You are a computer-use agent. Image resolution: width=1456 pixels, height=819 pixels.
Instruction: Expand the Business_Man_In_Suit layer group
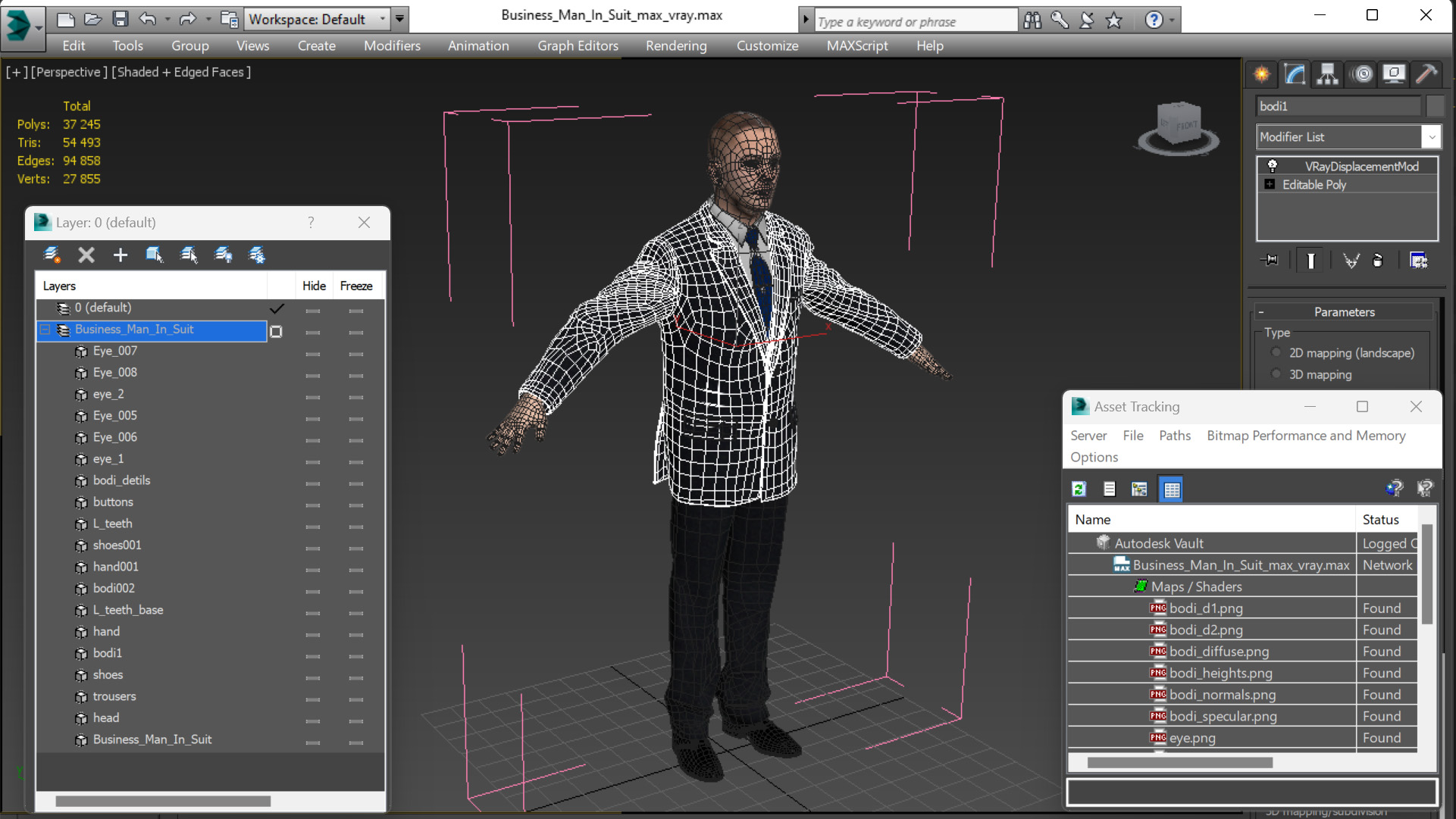pyautogui.click(x=47, y=328)
